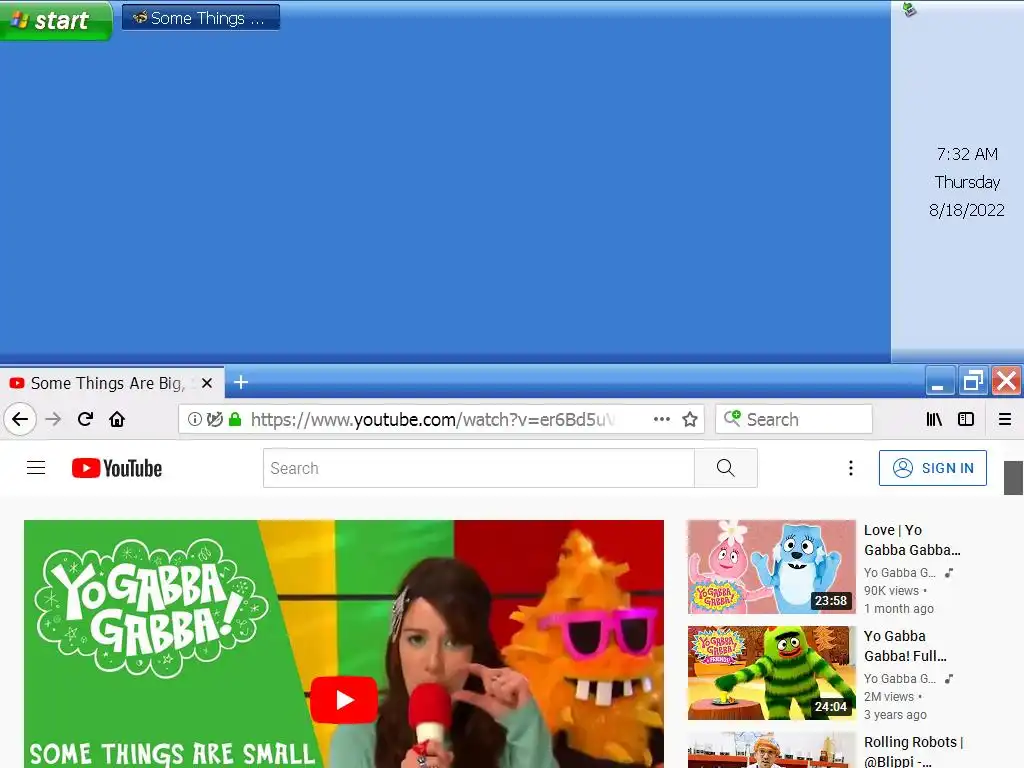Viewport: 1024px width, 768px height.
Task: Go forward one page
Action: point(54,419)
